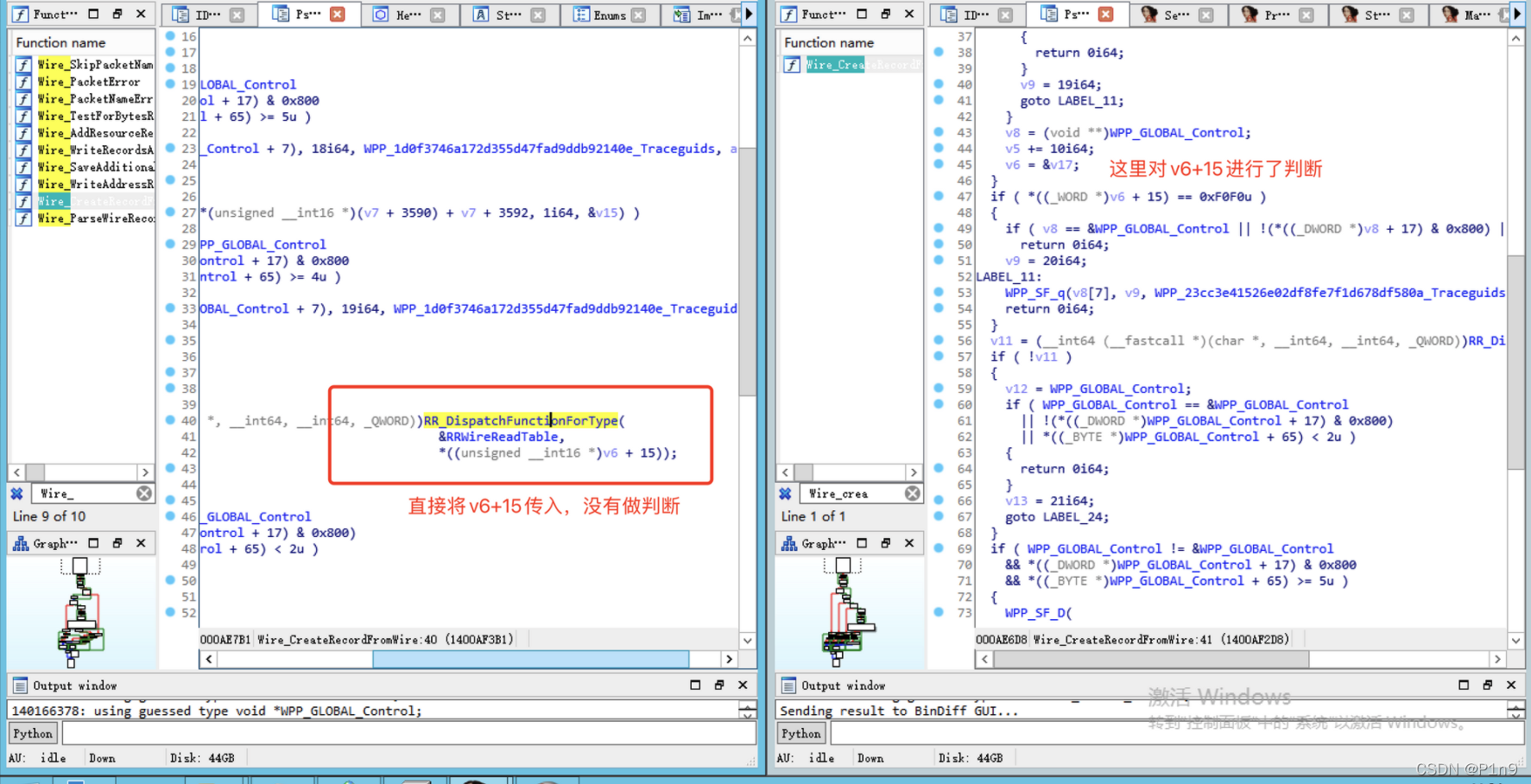Close Pseudocode tab in left window
Image resolution: width=1531 pixels, height=784 pixels.
[338, 15]
